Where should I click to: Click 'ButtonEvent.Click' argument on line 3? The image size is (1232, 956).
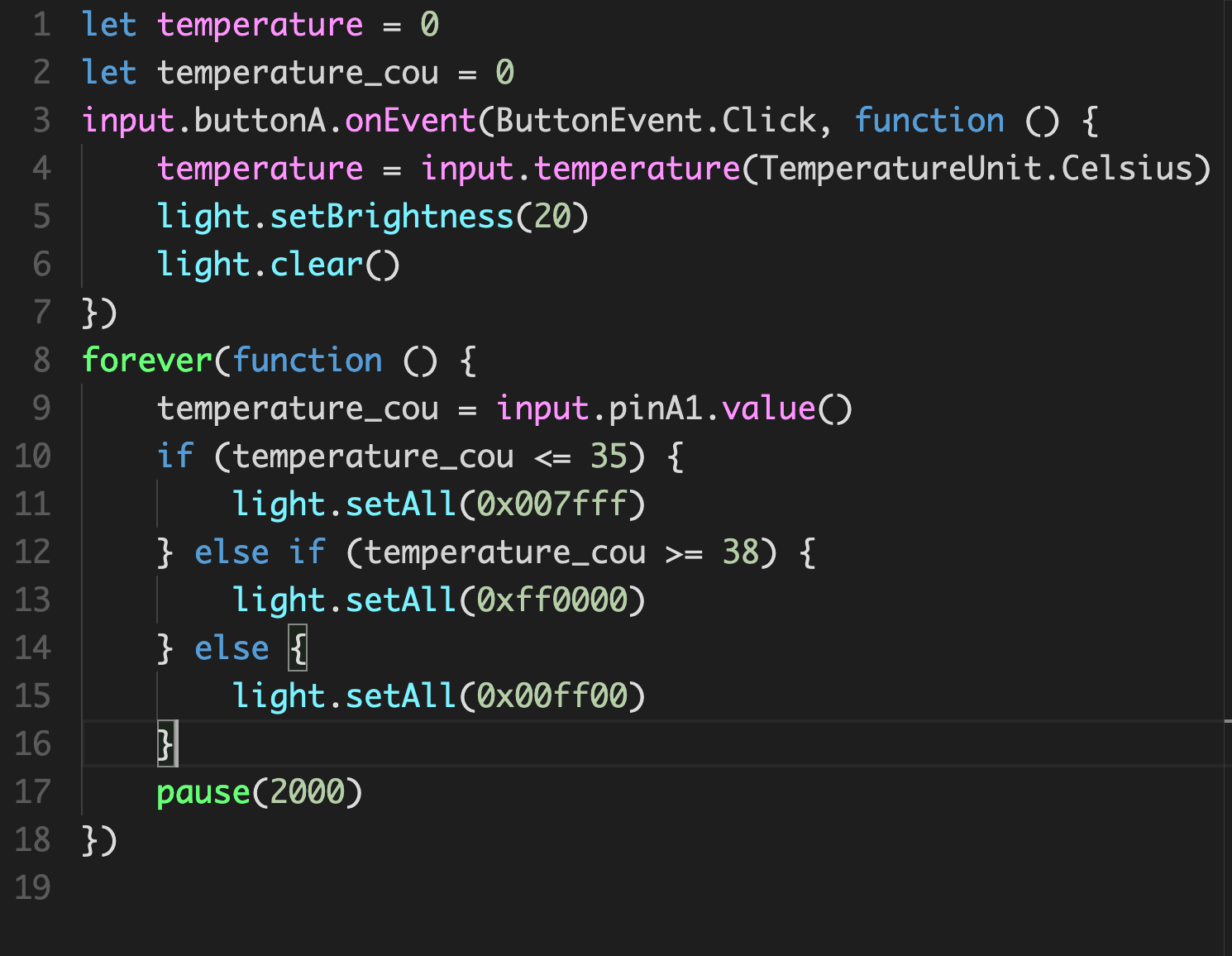(656, 121)
